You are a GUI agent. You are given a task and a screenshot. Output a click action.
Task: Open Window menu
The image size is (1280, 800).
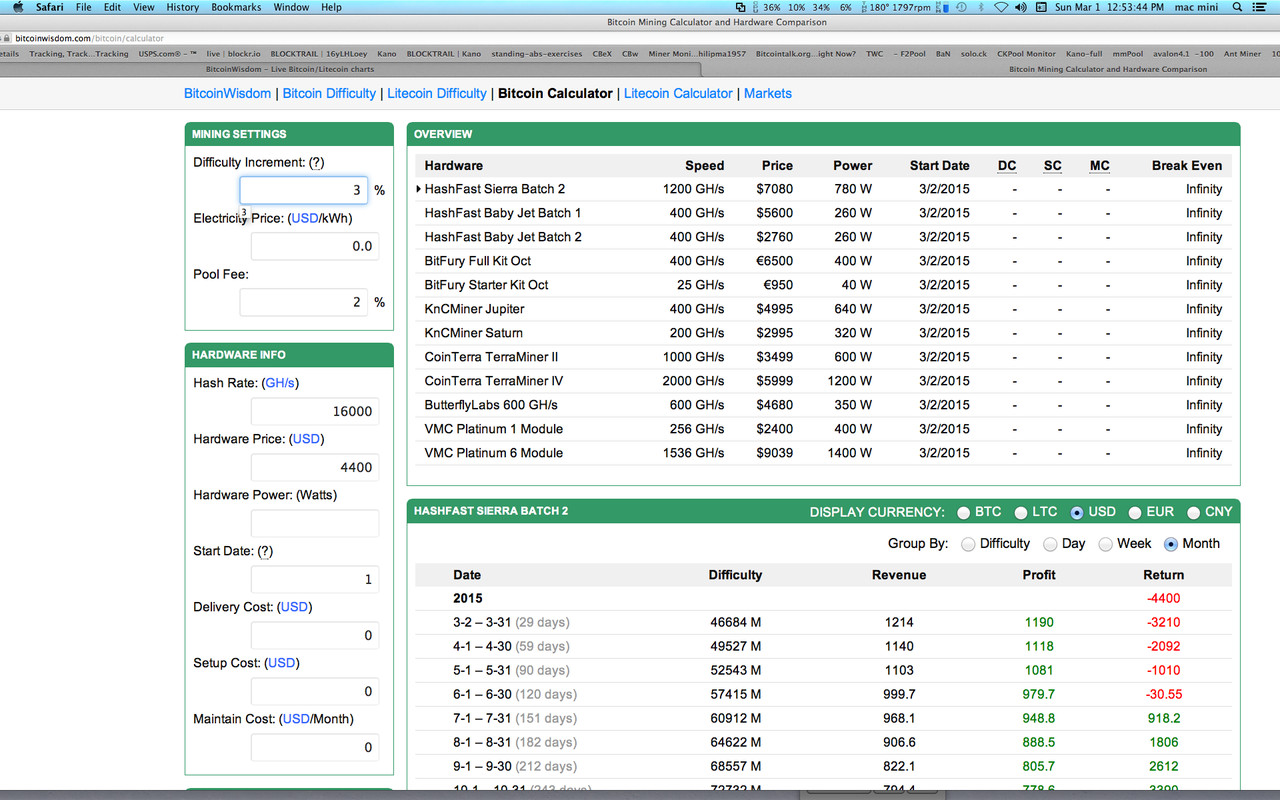291,7
